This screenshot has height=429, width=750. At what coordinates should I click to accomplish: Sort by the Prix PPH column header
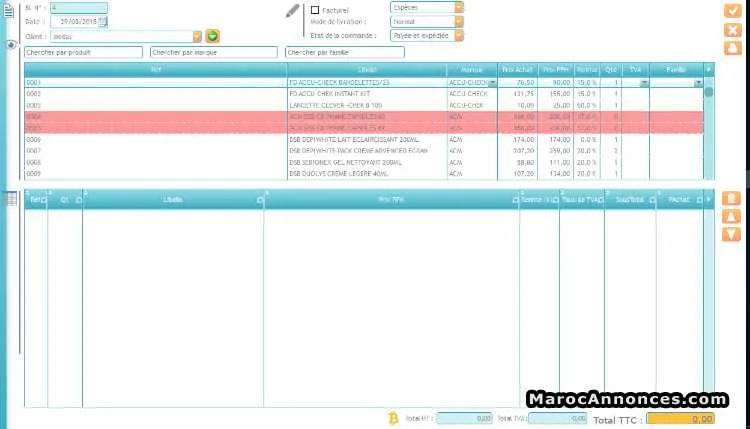pos(555,70)
